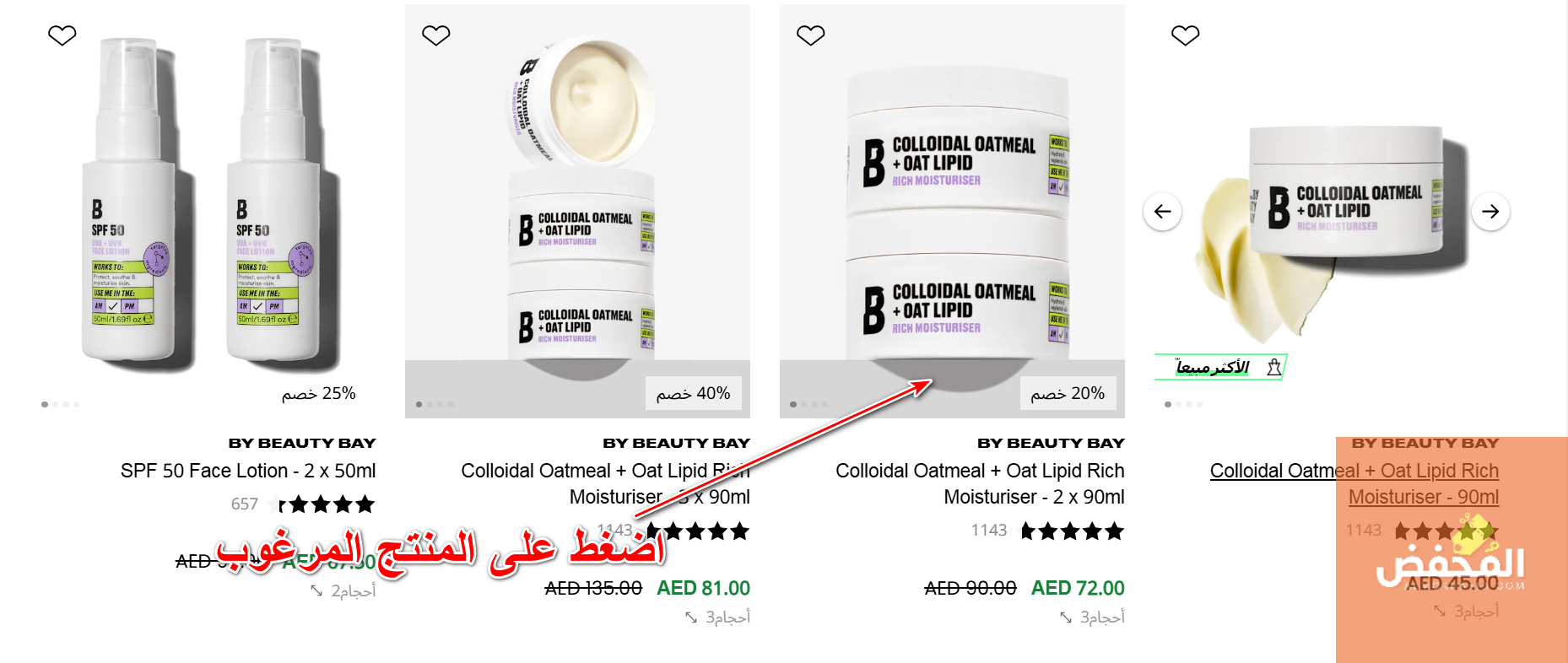Add SPF 50 Face Lotion to wishlist heart

[x=62, y=35]
